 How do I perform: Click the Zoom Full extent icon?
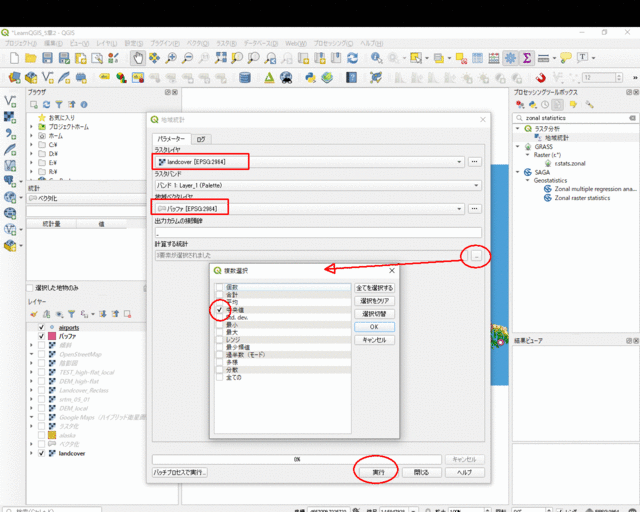tap(220, 58)
